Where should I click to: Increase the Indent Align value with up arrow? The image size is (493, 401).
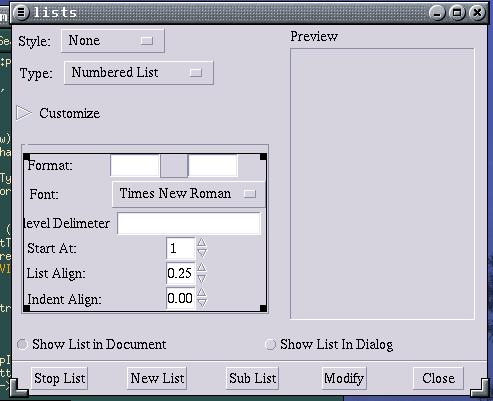(201, 292)
